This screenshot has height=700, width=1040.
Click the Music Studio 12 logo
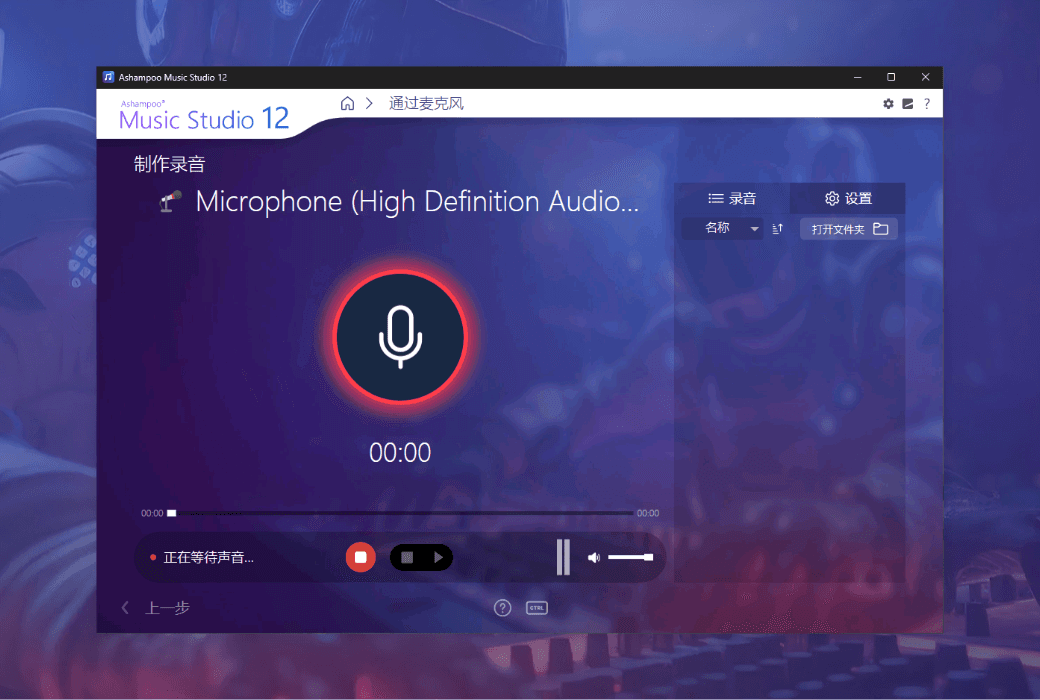coord(204,115)
